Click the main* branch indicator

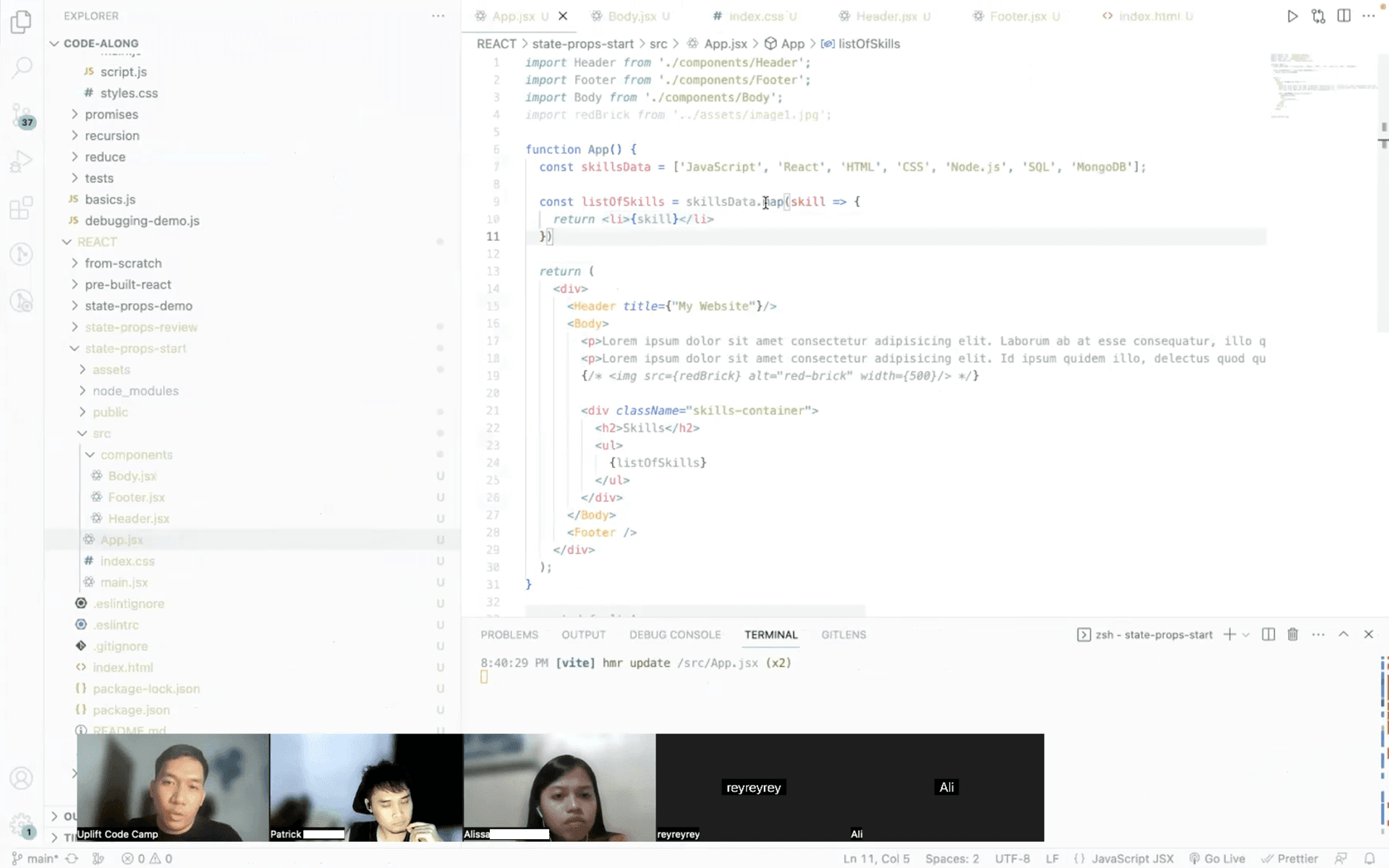coord(40,859)
